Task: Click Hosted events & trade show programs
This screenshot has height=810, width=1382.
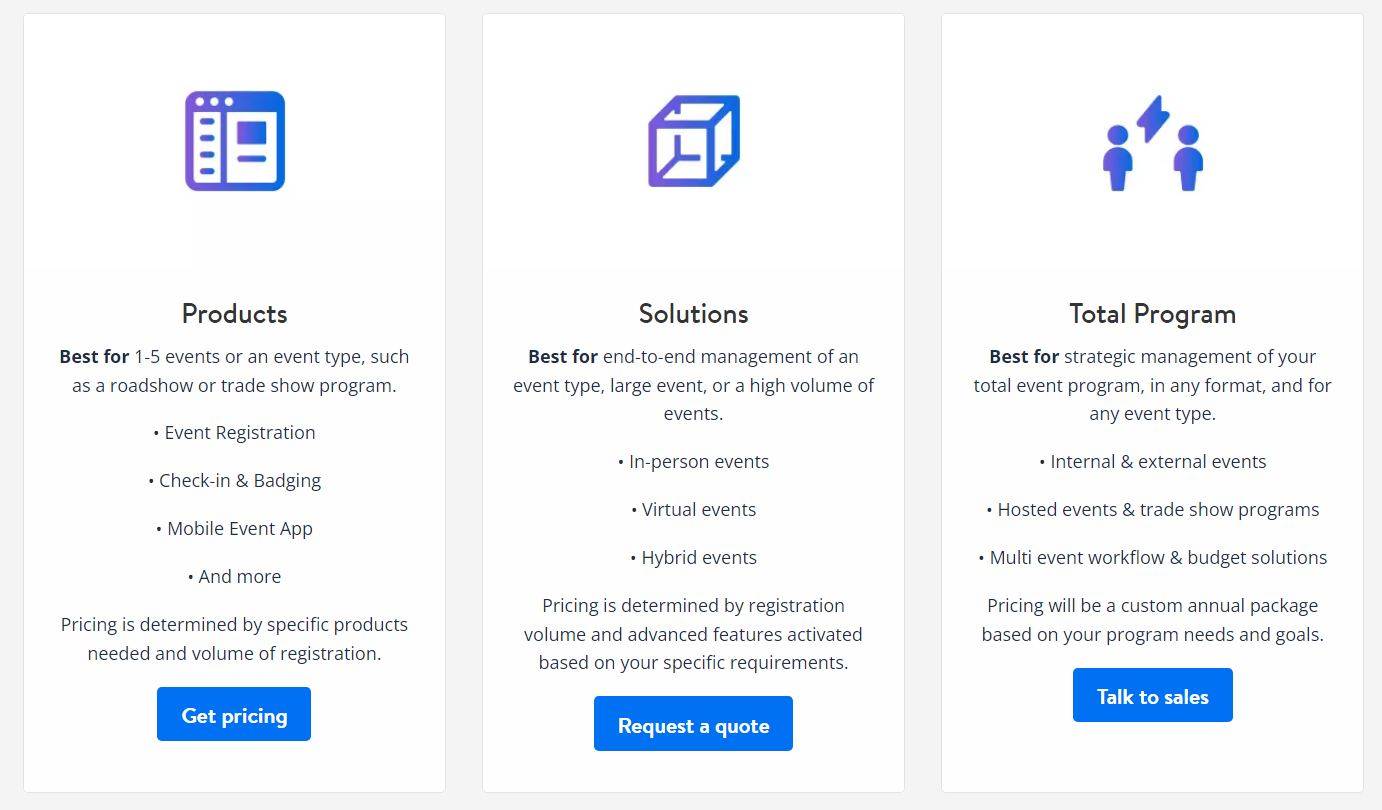Action: (1152, 510)
